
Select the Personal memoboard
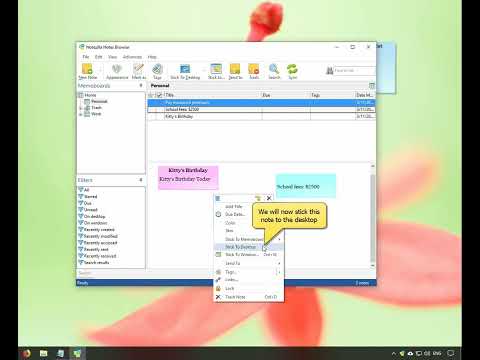pos(99,101)
